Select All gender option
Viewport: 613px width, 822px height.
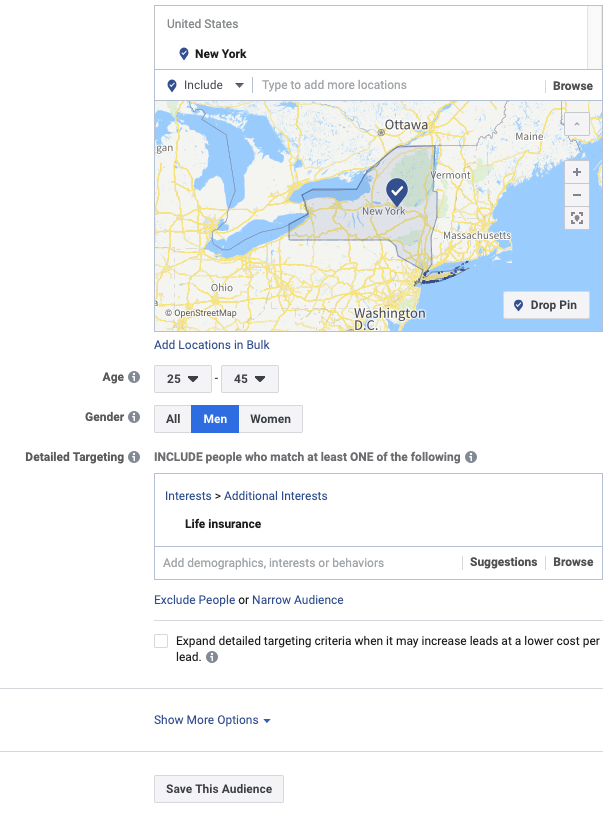click(173, 419)
